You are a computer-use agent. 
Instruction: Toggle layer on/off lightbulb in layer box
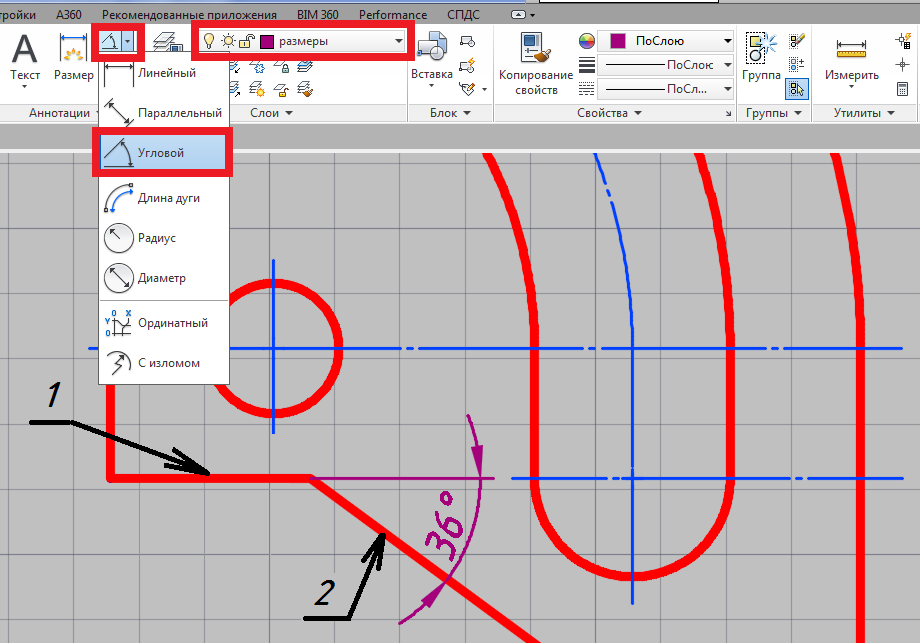pos(209,42)
